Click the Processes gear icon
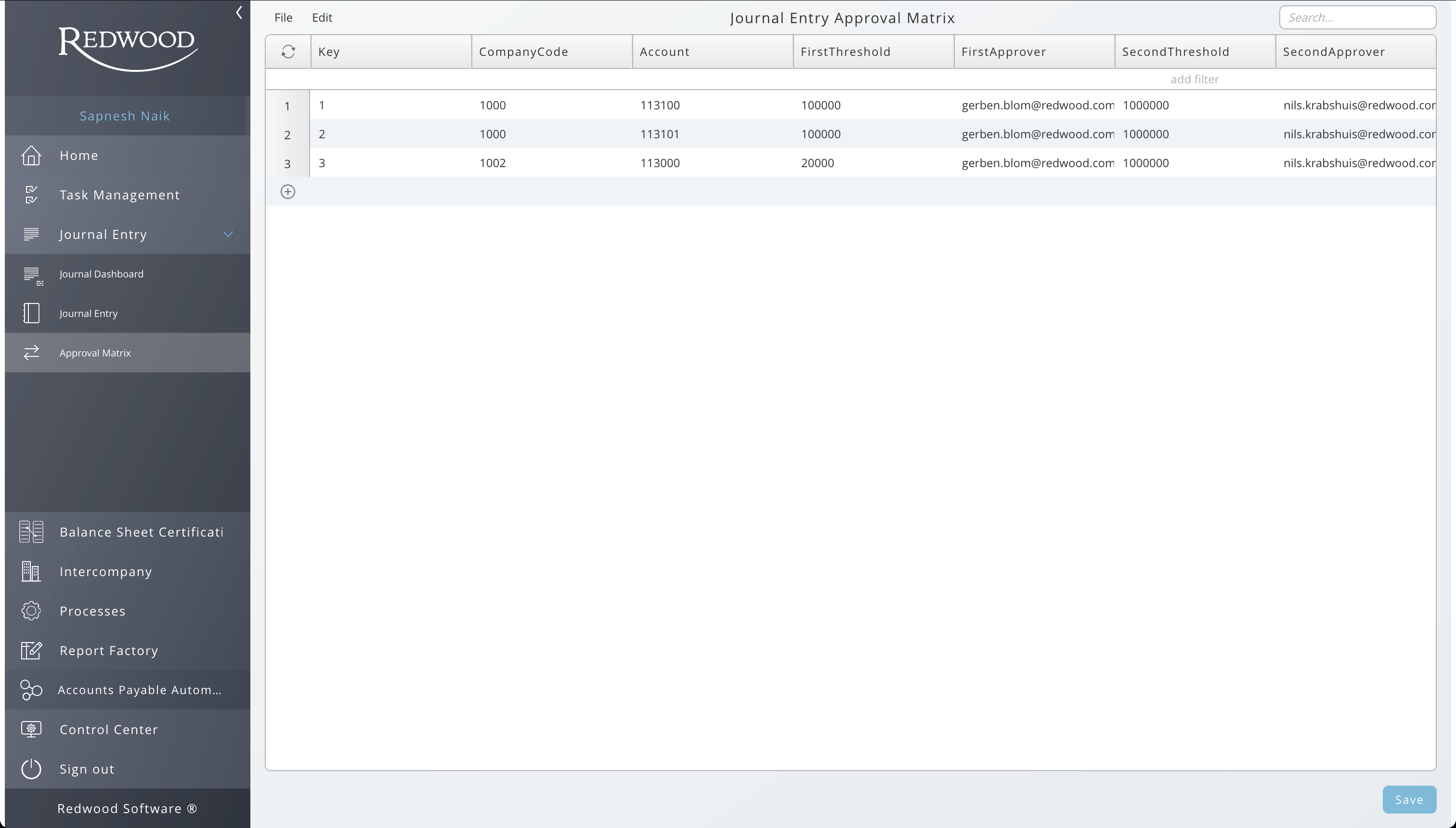This screenshot has height=828, width=1456. coord(31,611)
